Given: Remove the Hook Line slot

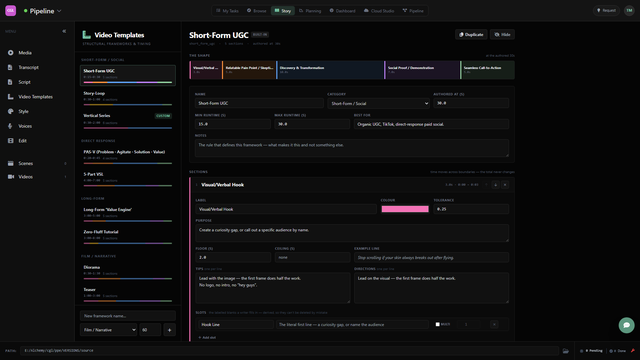Looking at the screenshot, I should pos(494,324).
